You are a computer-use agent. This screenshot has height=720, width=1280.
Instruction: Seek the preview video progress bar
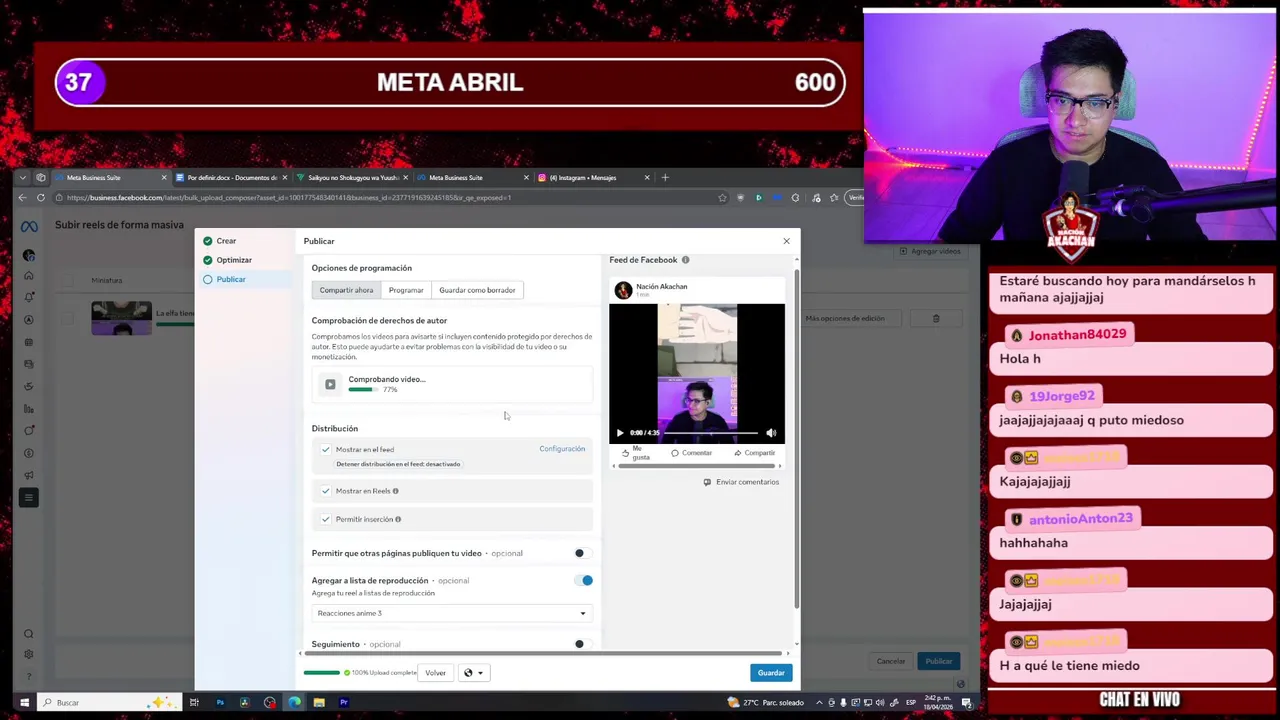(x=710, y=433)
